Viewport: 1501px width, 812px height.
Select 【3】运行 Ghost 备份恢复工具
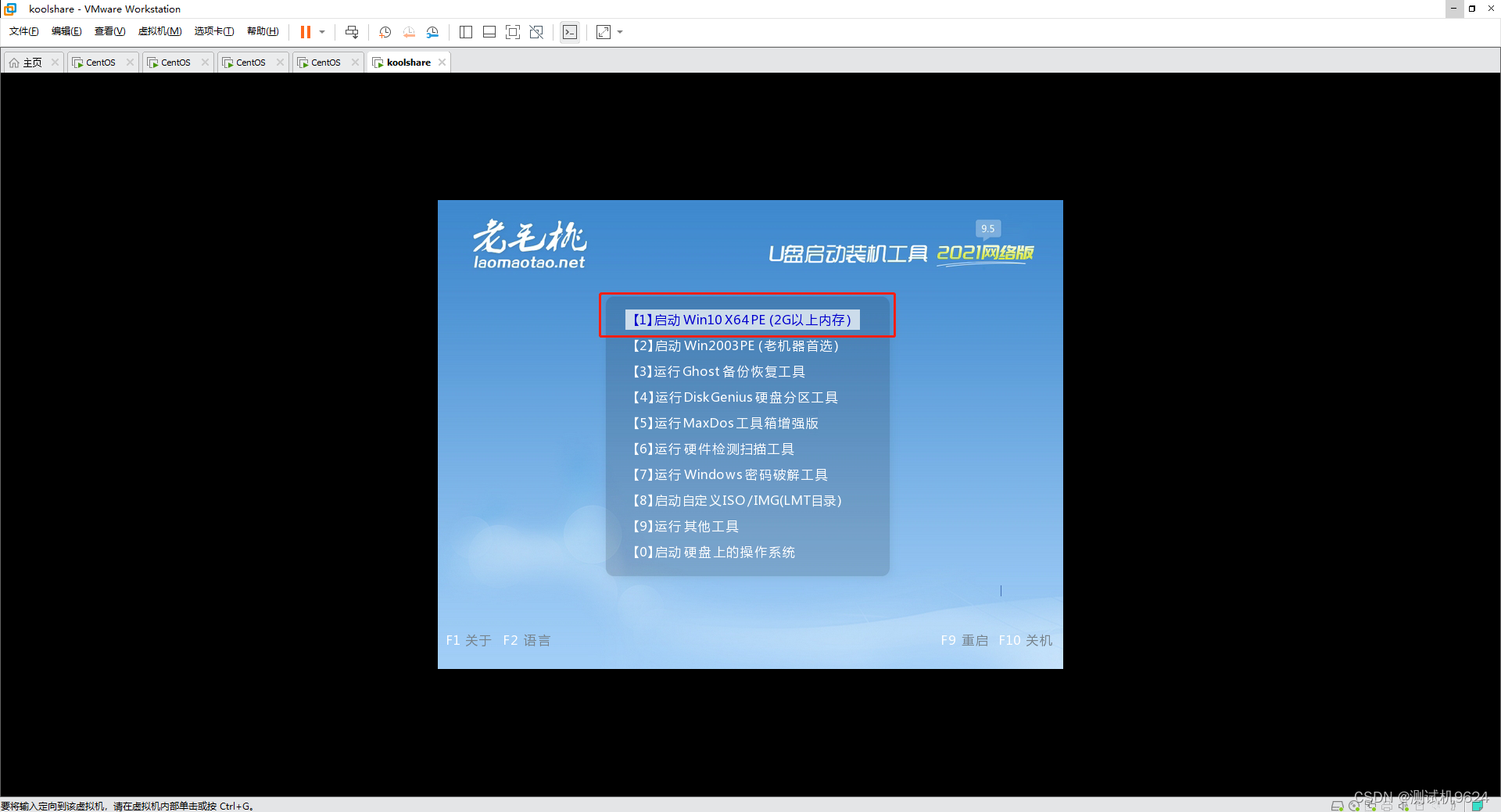tap(718, 371)
